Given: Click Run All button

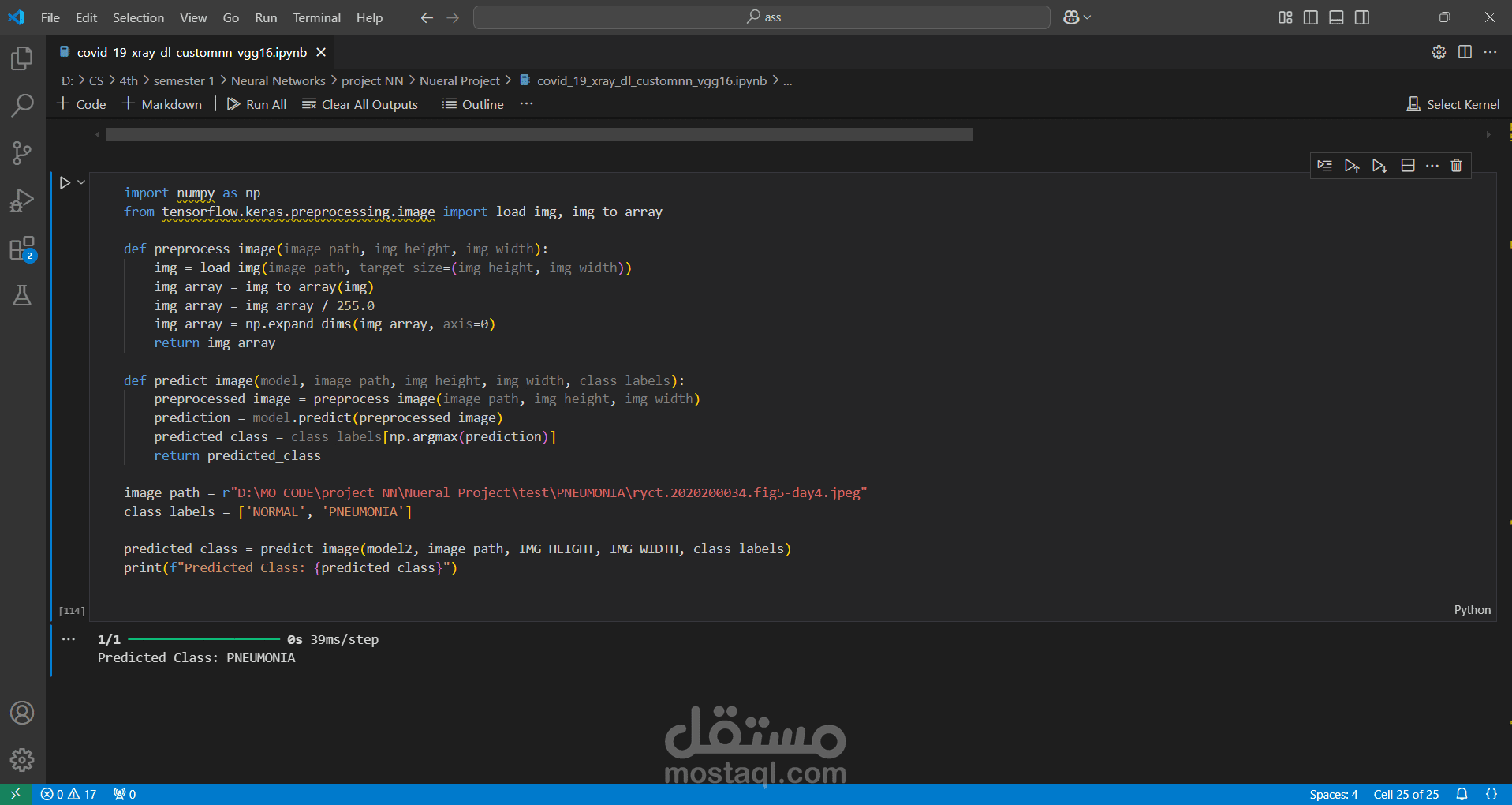Looking at the screenshot, I should [257, 104].
